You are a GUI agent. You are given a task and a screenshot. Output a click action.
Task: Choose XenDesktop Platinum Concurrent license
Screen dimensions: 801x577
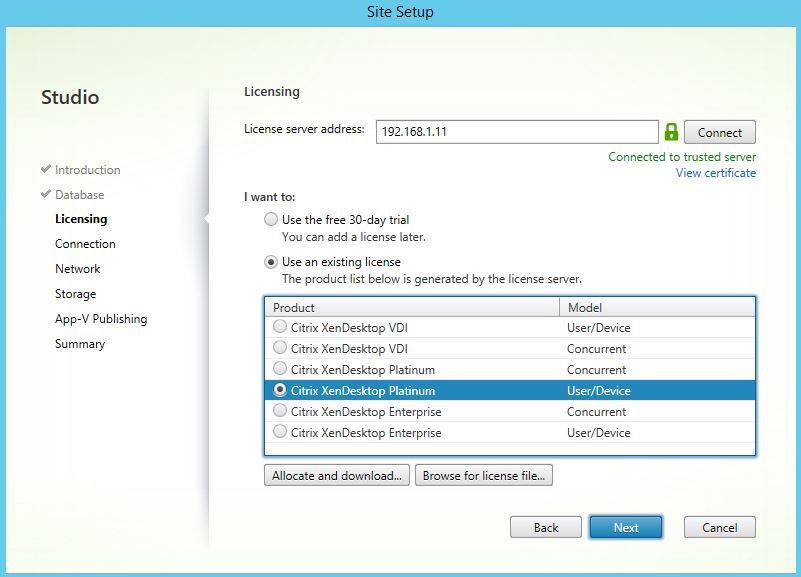(x=280, y=370)
